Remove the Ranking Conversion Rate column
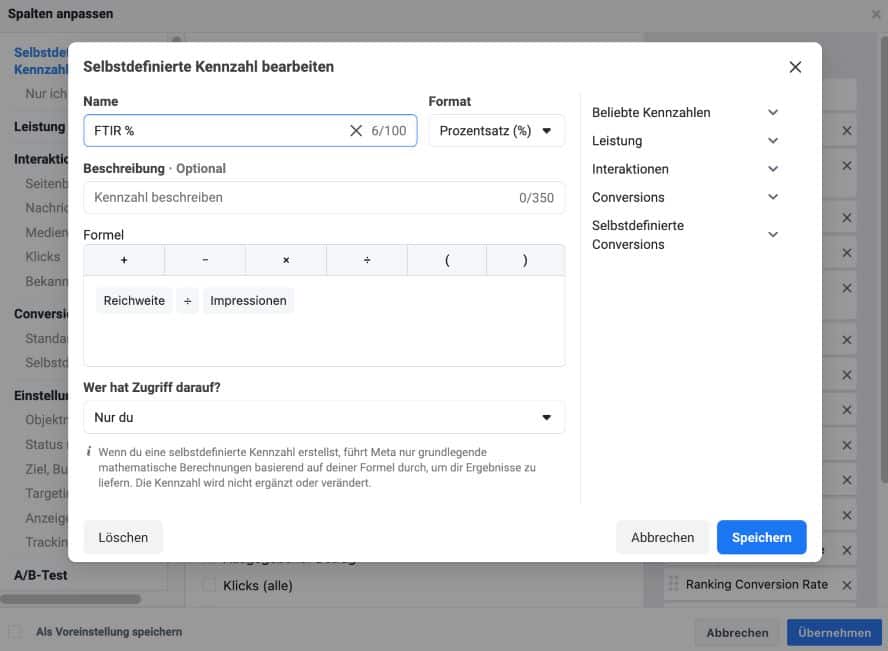 click(x=847, y=585)
